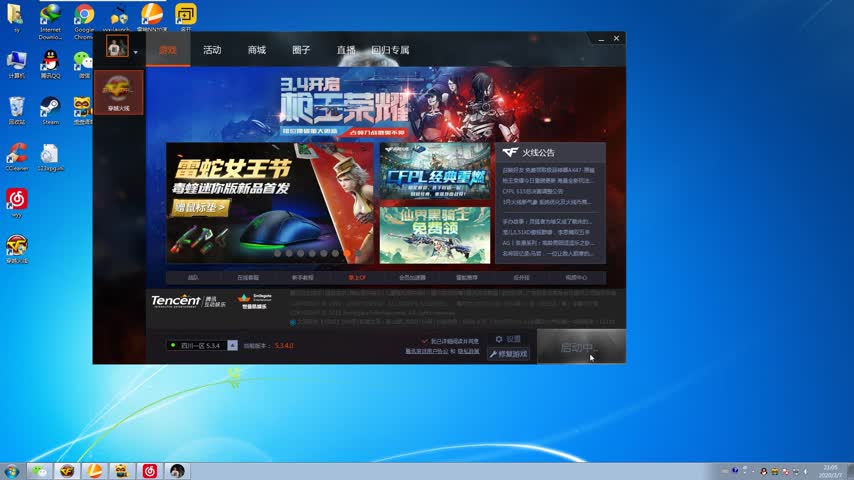Image resolution: width=854 pixels, height=480 pixels.
Task: Select the CrossFire game tile in the sidebar
Action: 118,92
